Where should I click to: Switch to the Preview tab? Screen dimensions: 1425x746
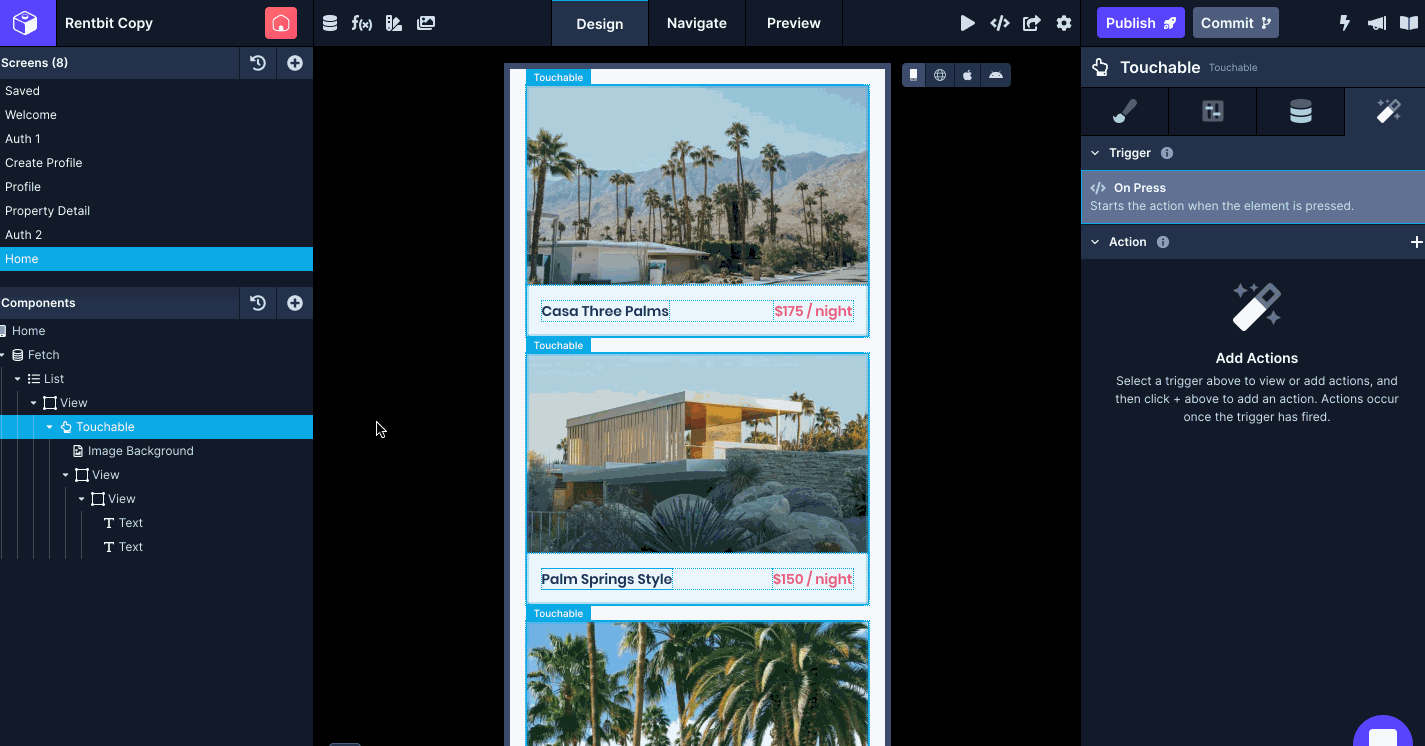pyautogui.click(x=794, y=23)
